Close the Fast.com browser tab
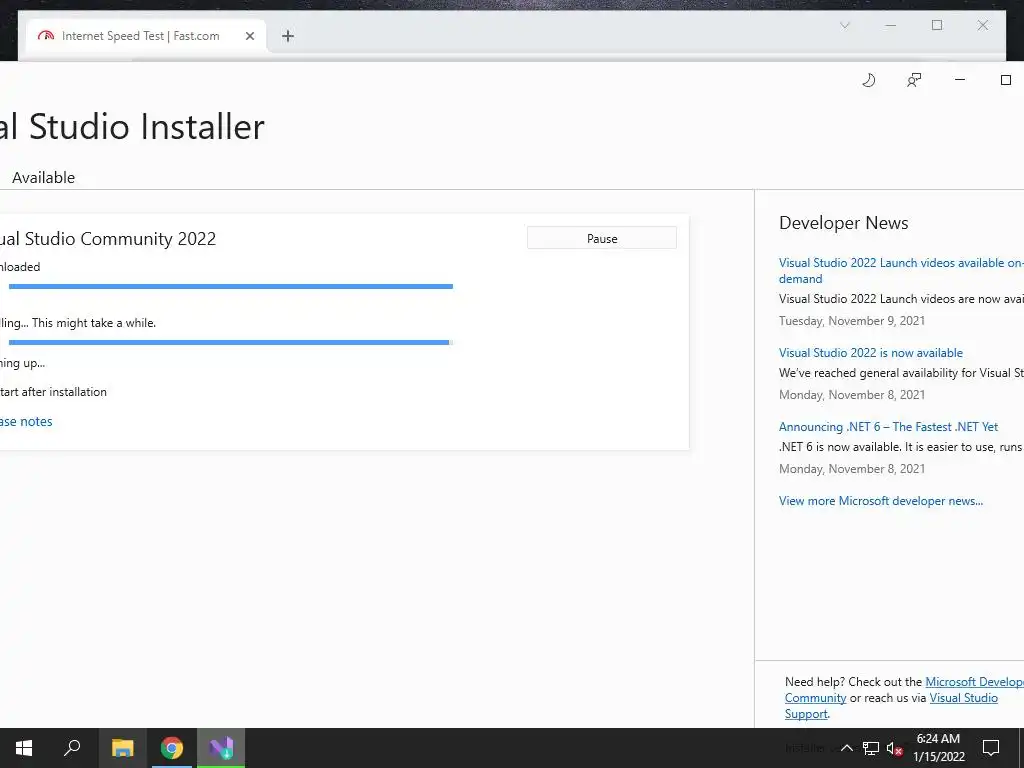This screenshot has width=1024, height=768. (249, 36)
